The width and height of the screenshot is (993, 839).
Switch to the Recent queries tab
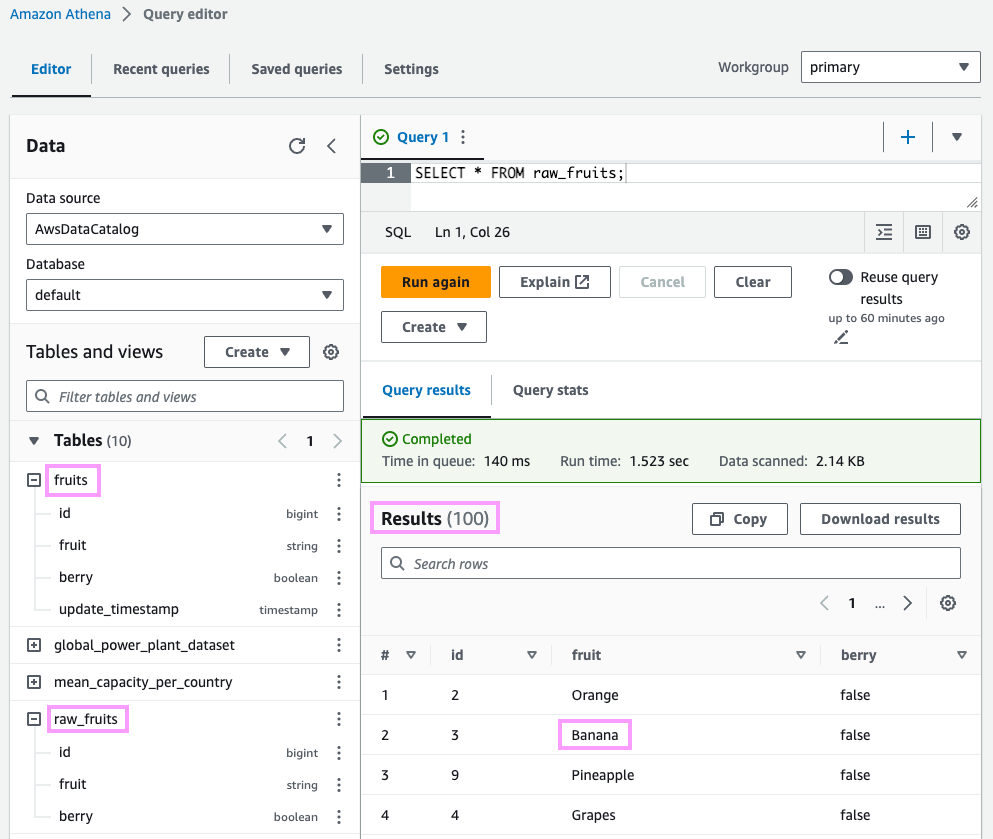(x=161, y=69)
